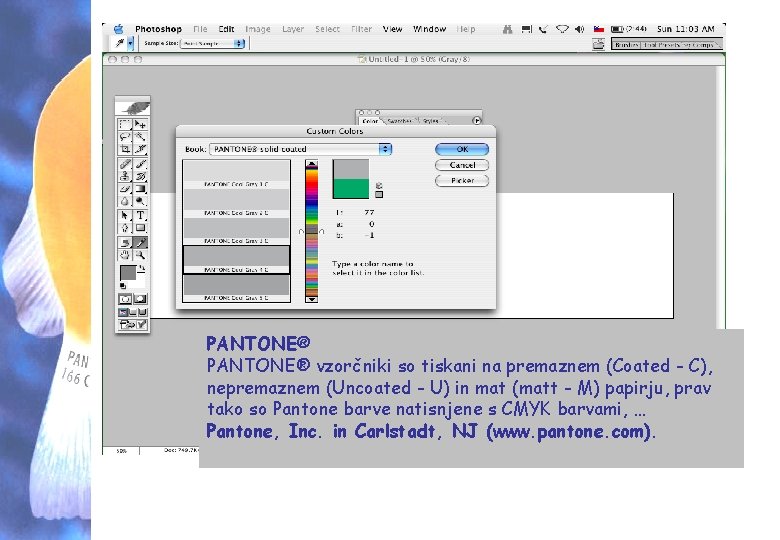Switch to Full Screen with menu bar
The height and width of the screenshot is (540, 780).
133,312
